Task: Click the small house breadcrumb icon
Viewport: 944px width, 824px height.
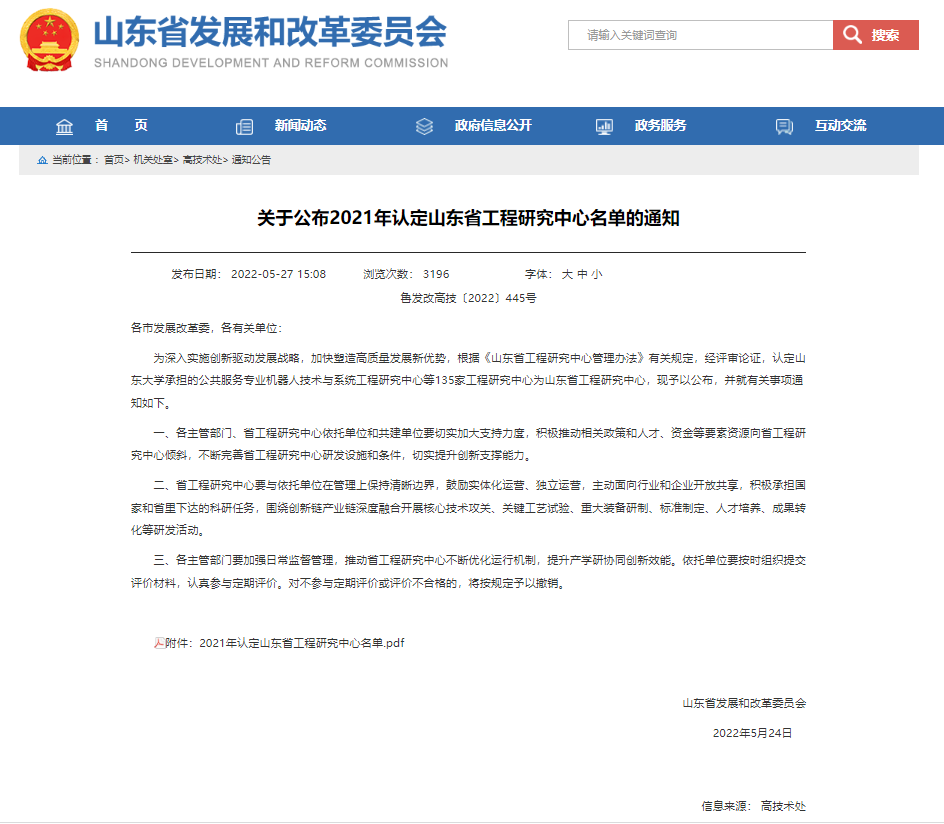Action: (42, 160)
